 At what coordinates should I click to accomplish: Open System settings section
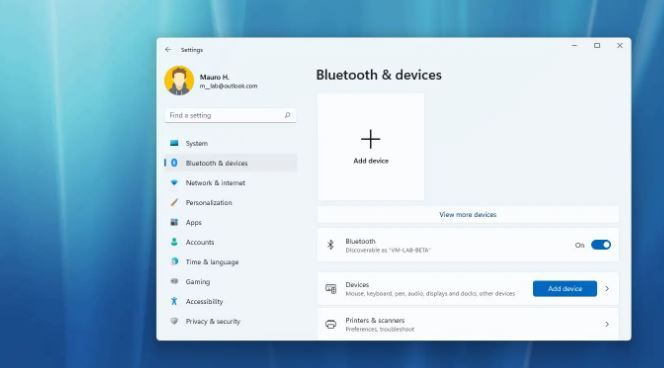click(x=231, y=143)
